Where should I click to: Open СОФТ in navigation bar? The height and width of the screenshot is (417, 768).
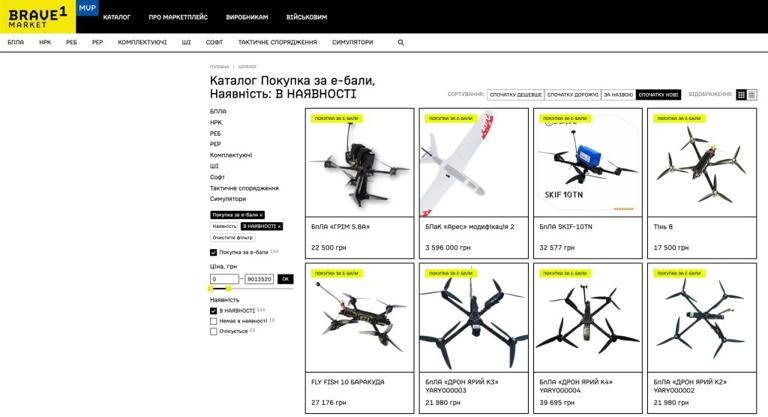point(214,43)
